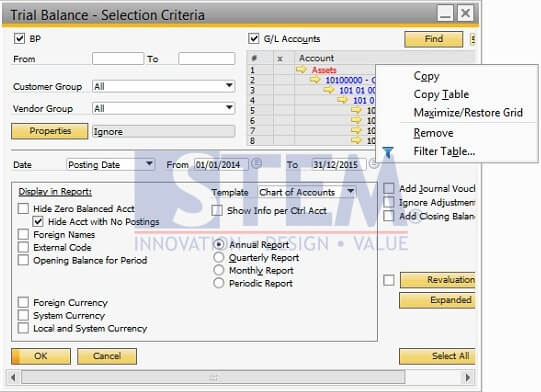541x392 pixels.
Task: Click the x column header
Action: pyautogui.click(x=280, y=59)
